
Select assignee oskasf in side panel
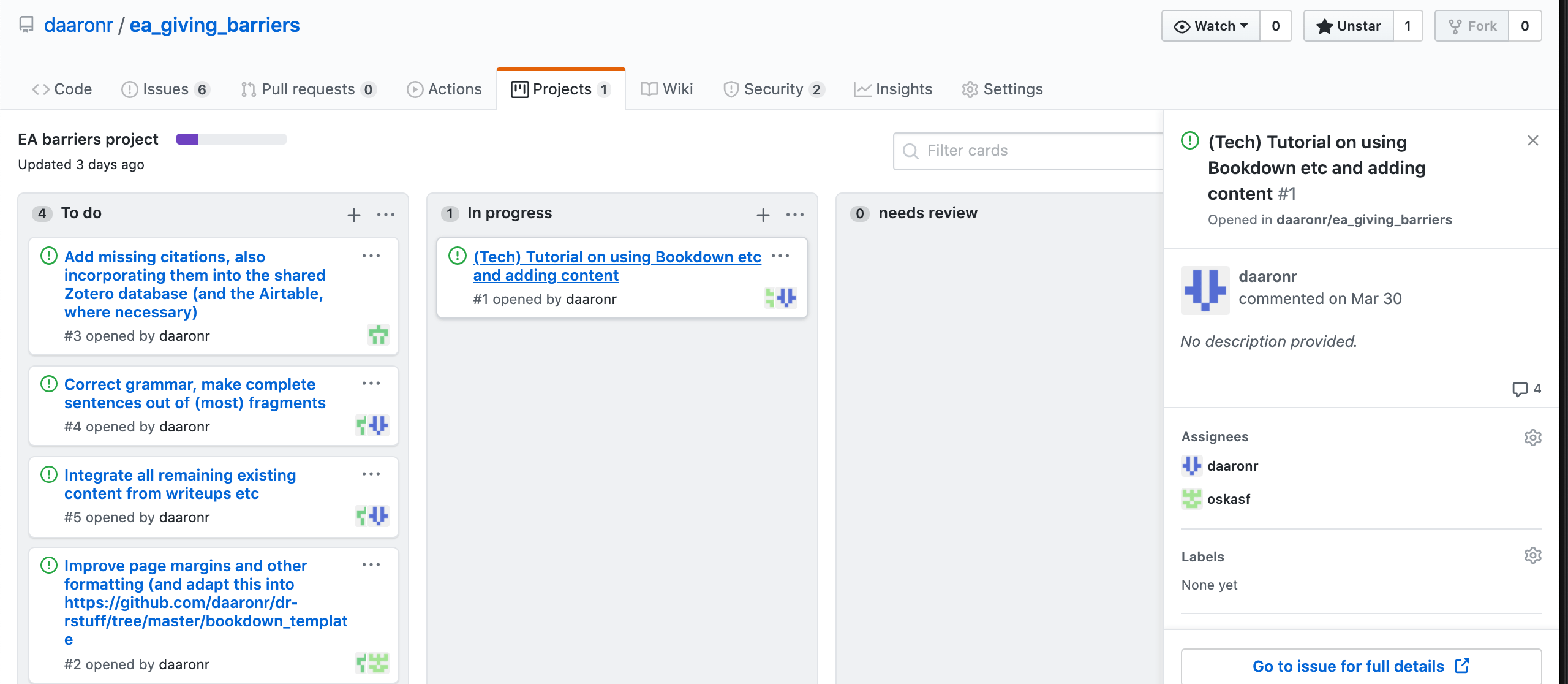[1216, 500]
